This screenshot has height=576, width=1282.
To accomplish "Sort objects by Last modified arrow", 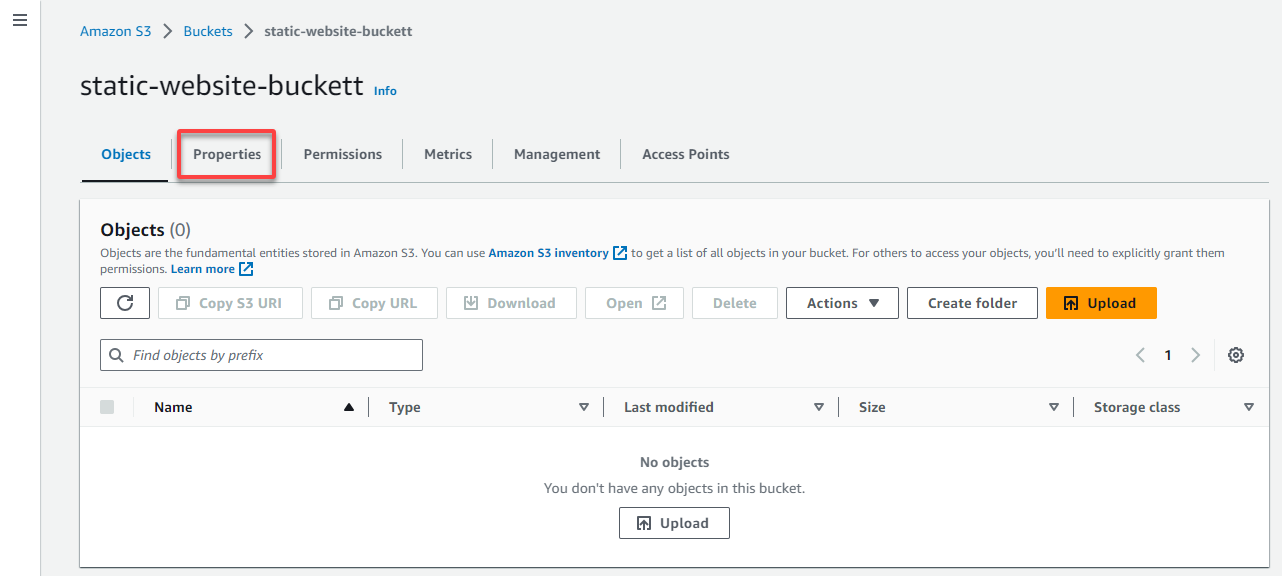I will pyautogui.click(x=819, y=407).
